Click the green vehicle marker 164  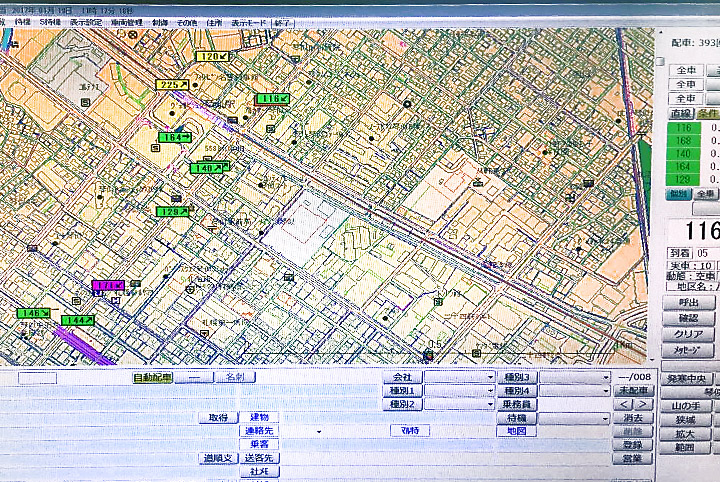[x=174, y=137]
